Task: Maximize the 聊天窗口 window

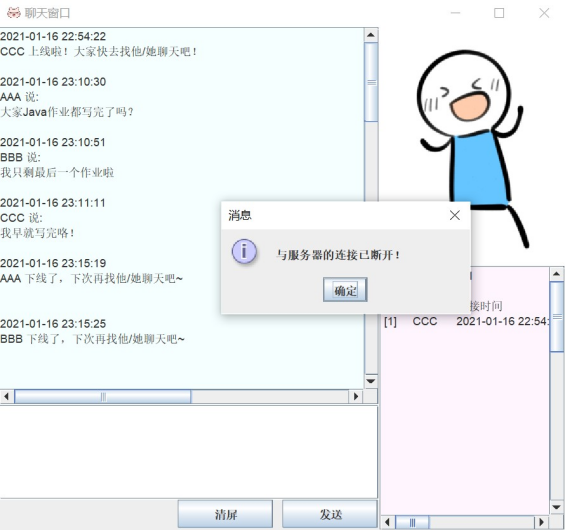Action: click(x=499, y=13)
